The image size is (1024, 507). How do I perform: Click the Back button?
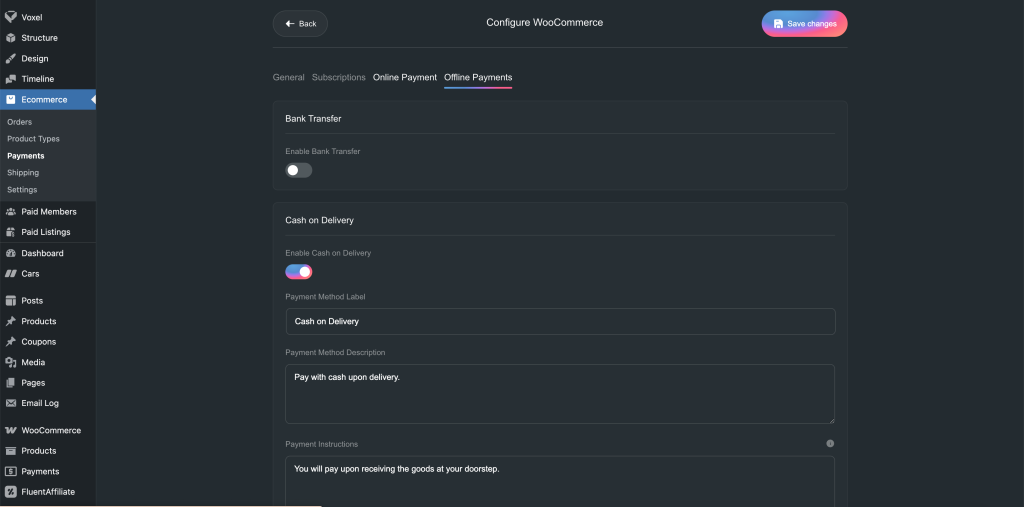(x=300, y=23)
